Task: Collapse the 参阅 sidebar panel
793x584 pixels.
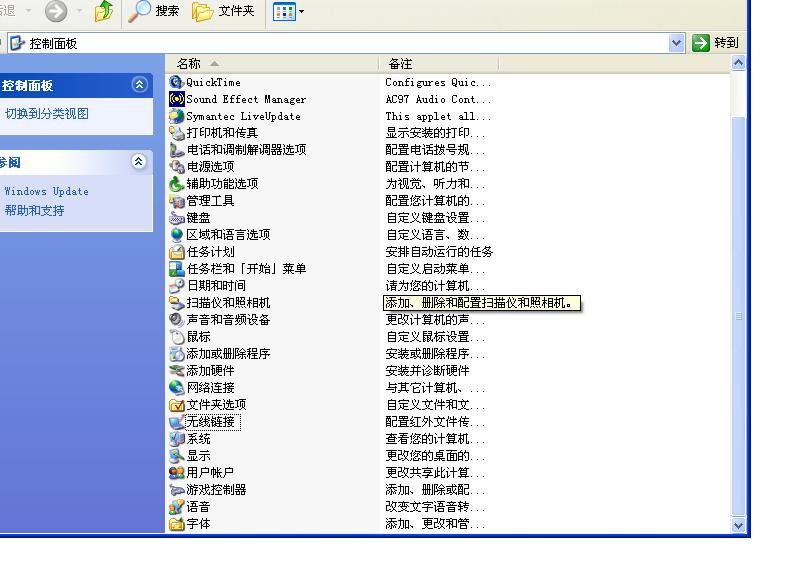Action: click(139, 161)
